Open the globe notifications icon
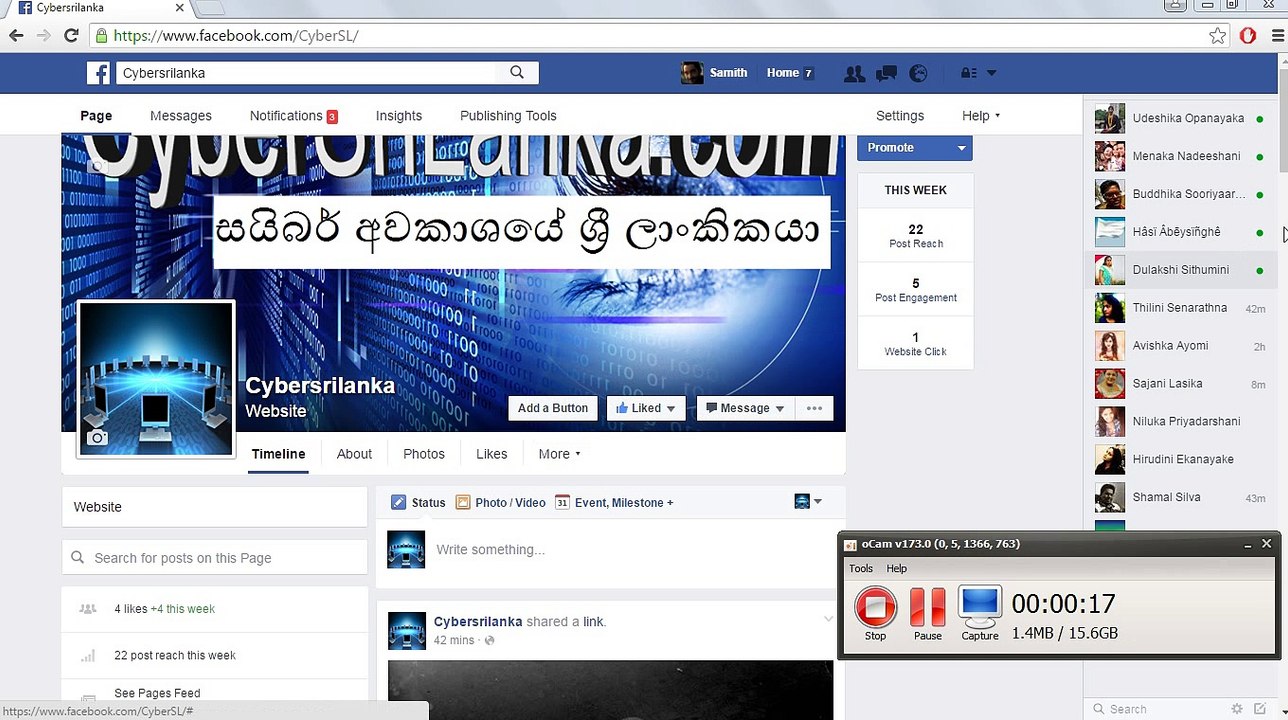 (918, 73)
